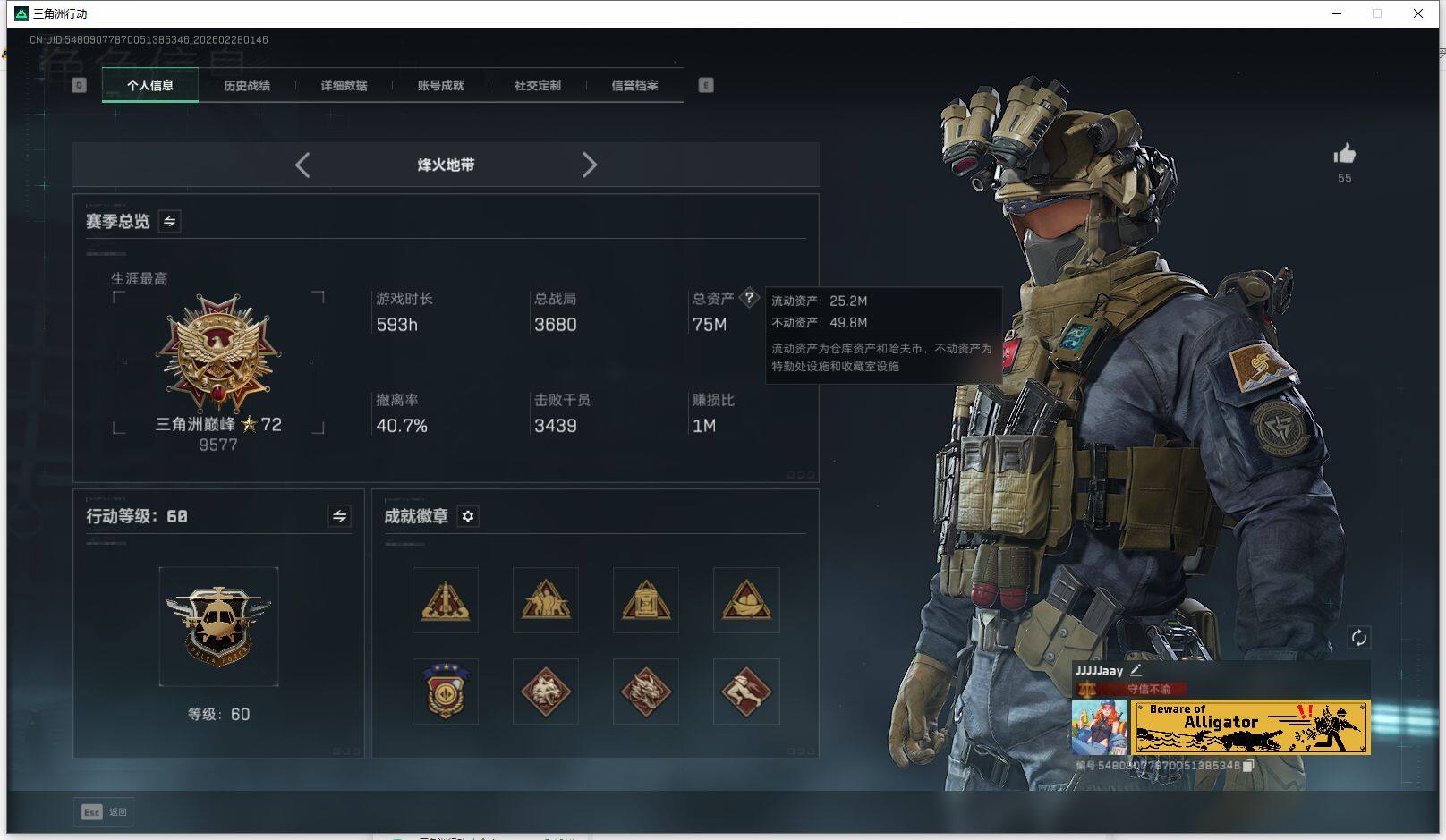Click the Q shortcut icon beside tabs
1446x840 pixels.
point(79,85)
